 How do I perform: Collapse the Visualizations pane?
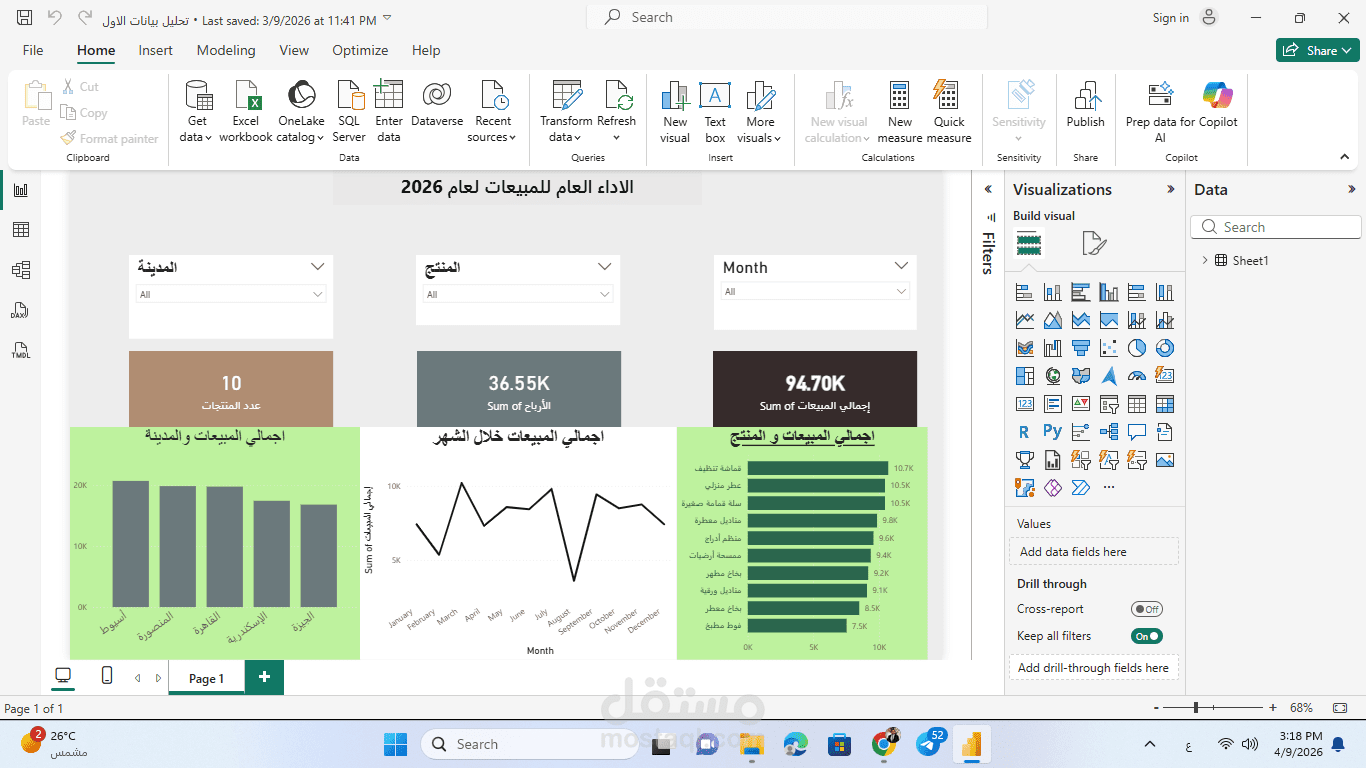1171,190
